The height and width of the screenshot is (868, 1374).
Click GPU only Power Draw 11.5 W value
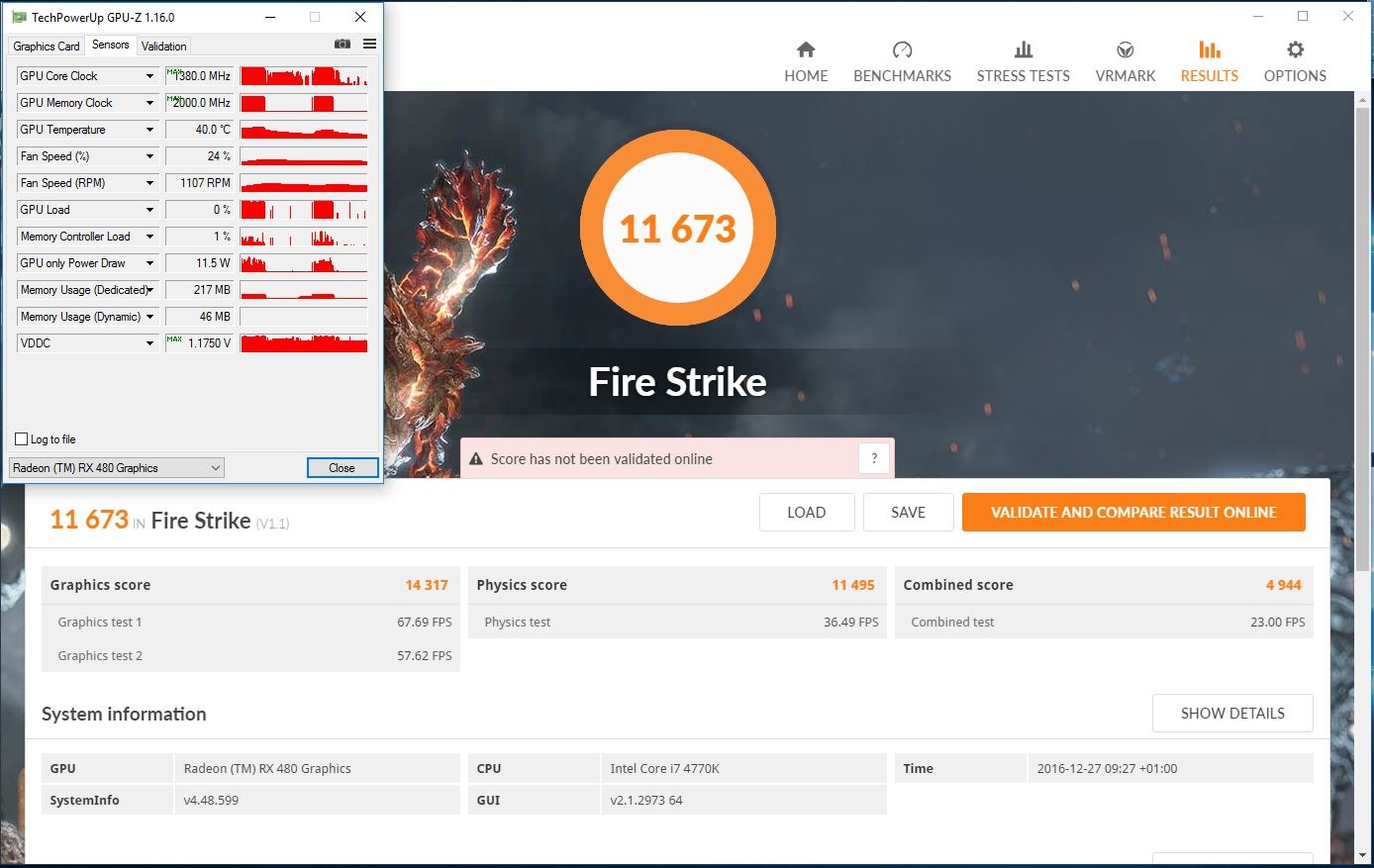(199, 263)
